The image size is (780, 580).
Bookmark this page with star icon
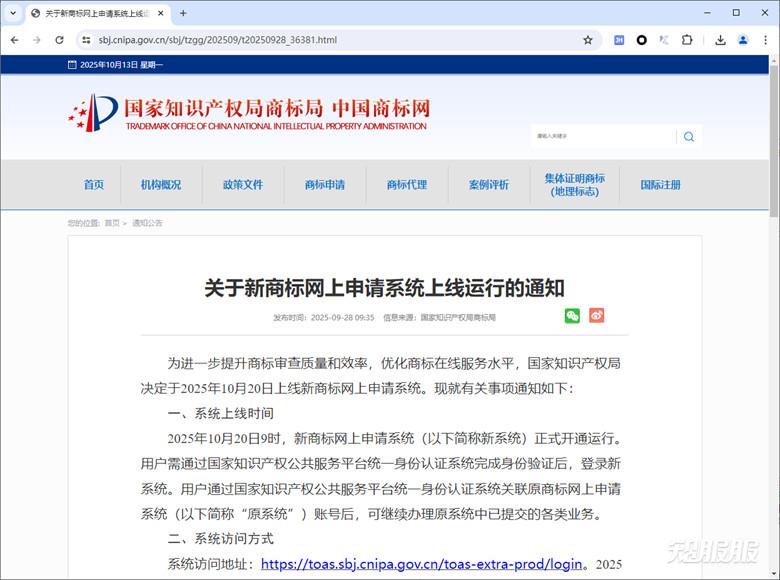[588, 40]
